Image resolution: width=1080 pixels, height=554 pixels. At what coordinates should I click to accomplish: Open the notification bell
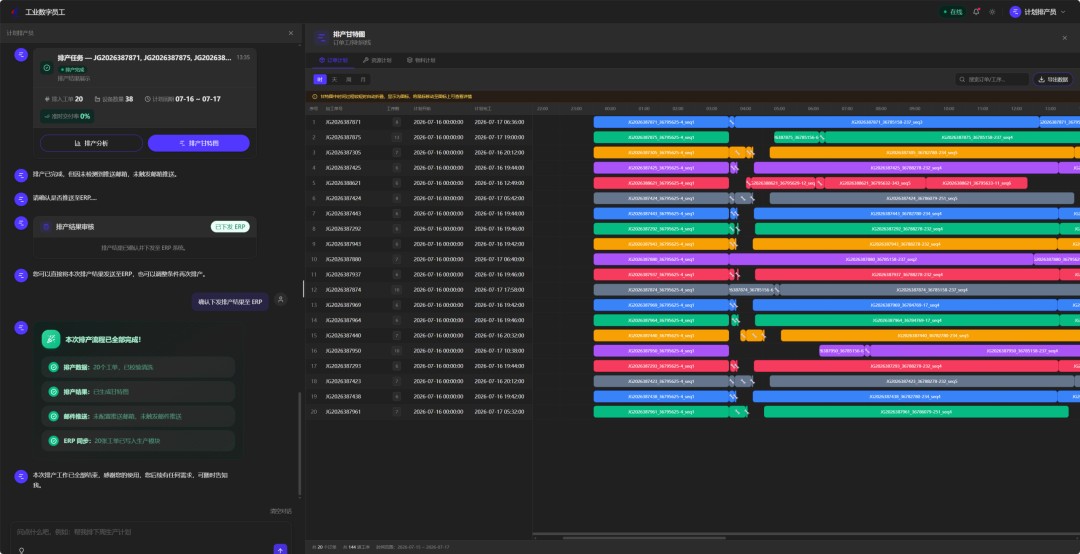[x=976, y=12]
